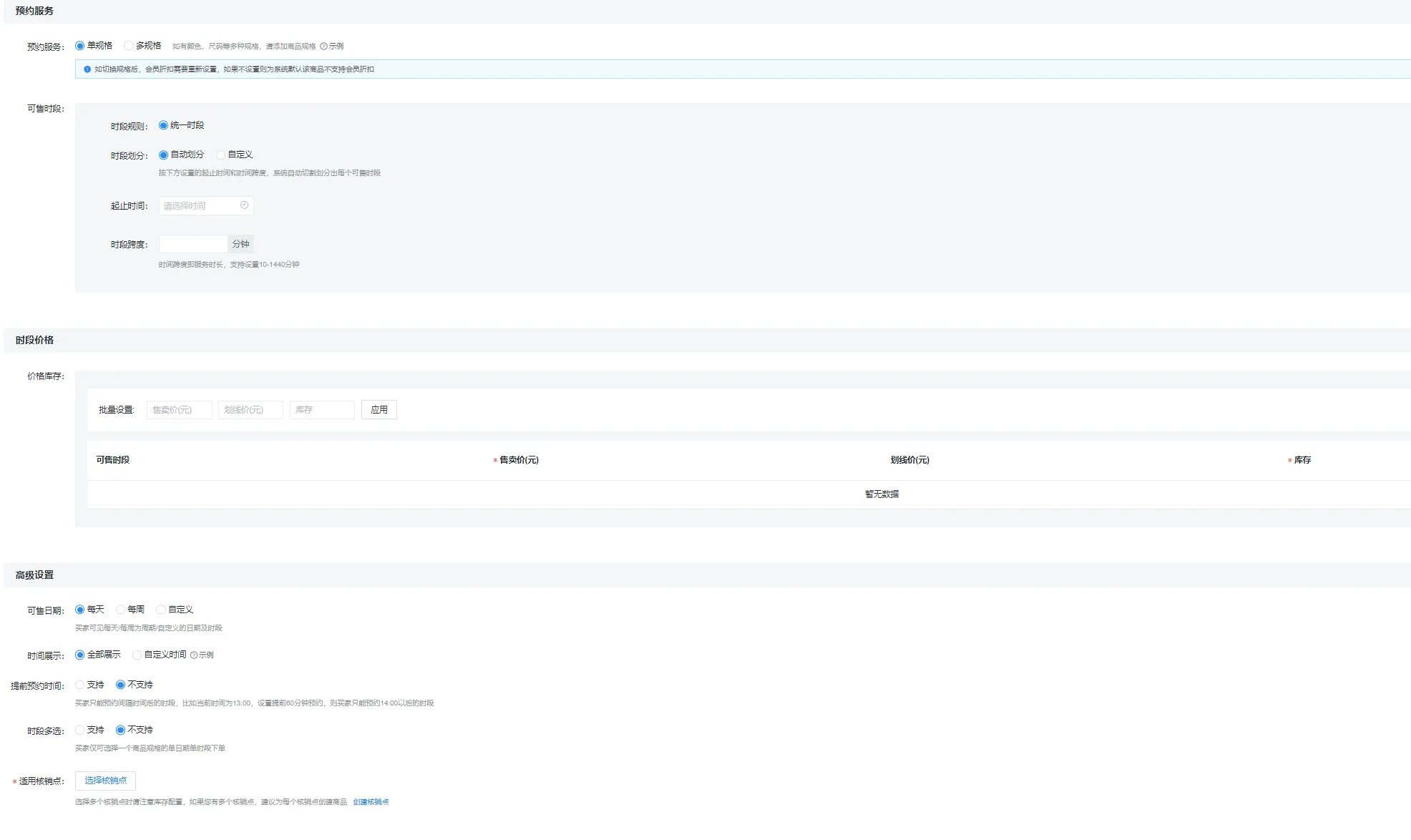Click the 售卖价(元) batch input
This screenshot has height=840, width=1411.
coord(179,410)
